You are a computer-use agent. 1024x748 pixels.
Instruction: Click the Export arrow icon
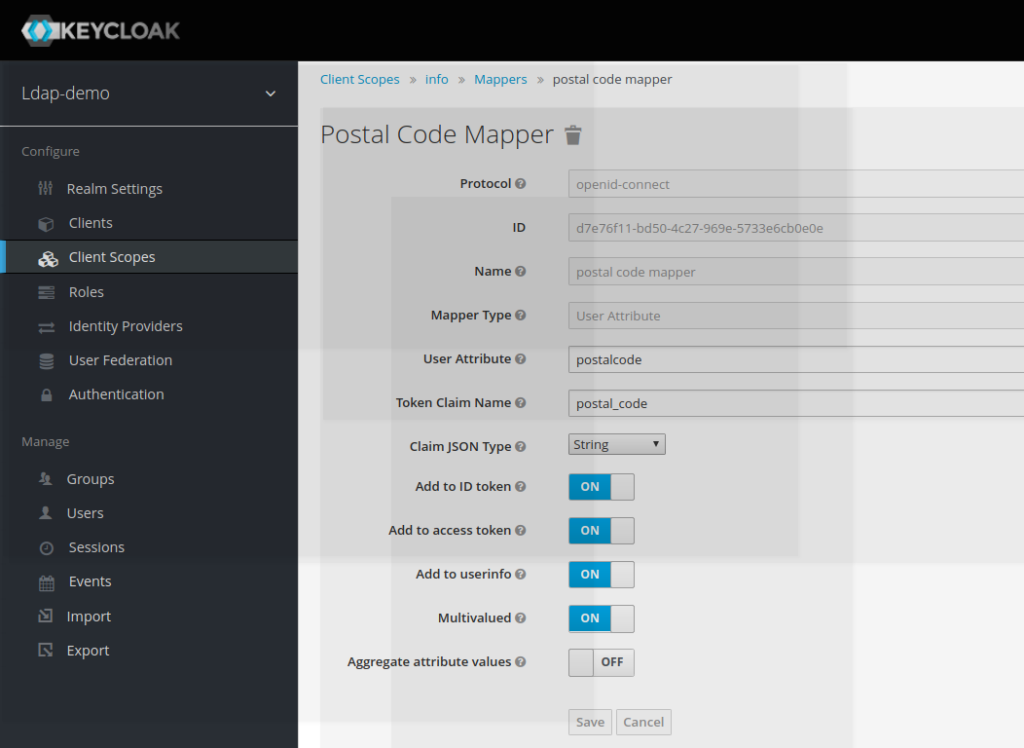click(45, 650)
